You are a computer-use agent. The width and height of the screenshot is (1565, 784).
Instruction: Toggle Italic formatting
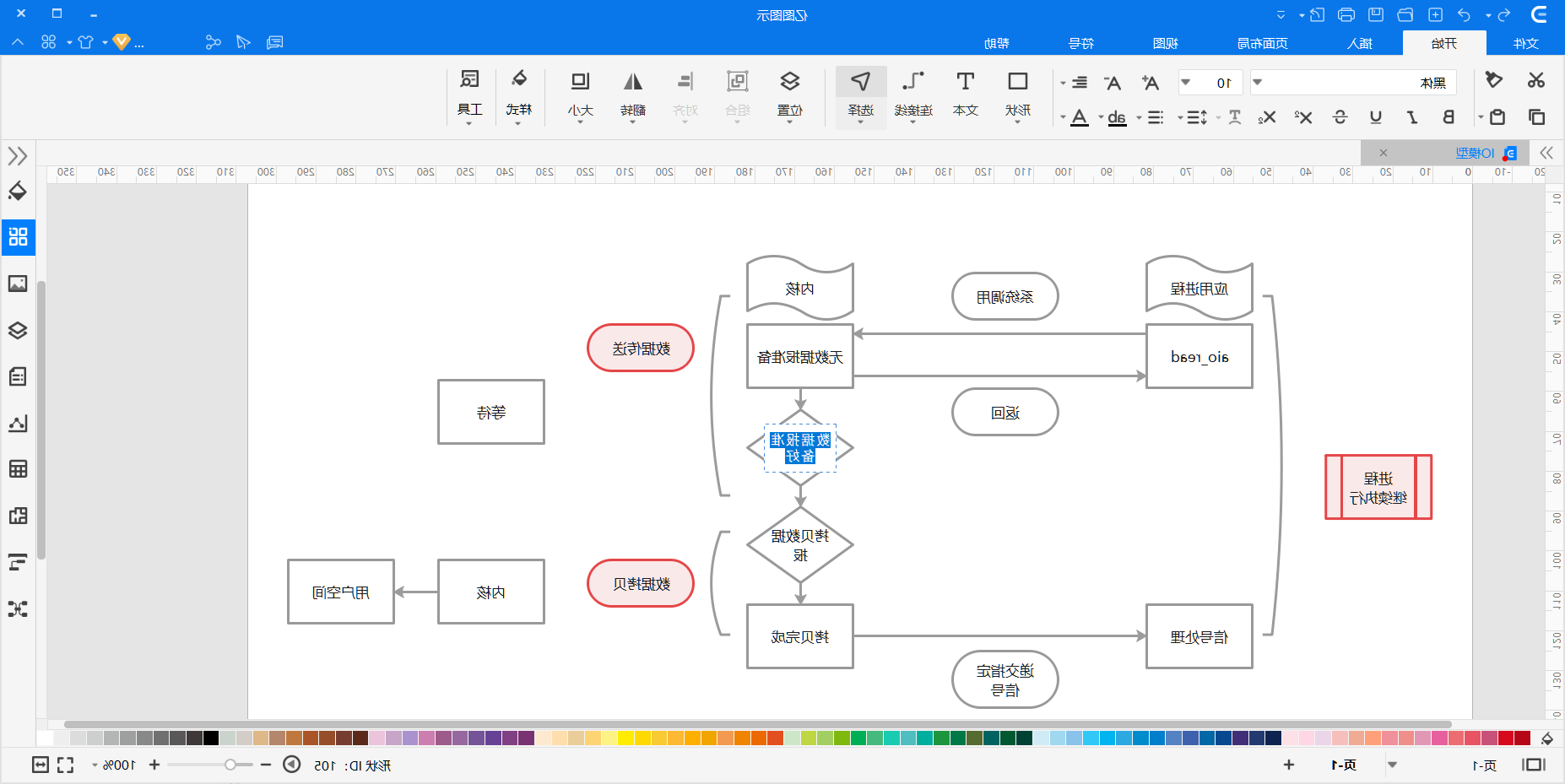(1412, 117)
